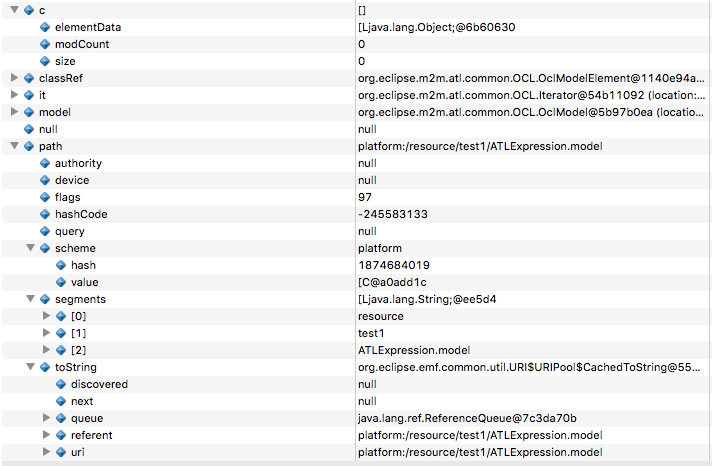Expand the classRef variable
The width and height of the screenshot is (712, 466).
[x=14, y=78]
